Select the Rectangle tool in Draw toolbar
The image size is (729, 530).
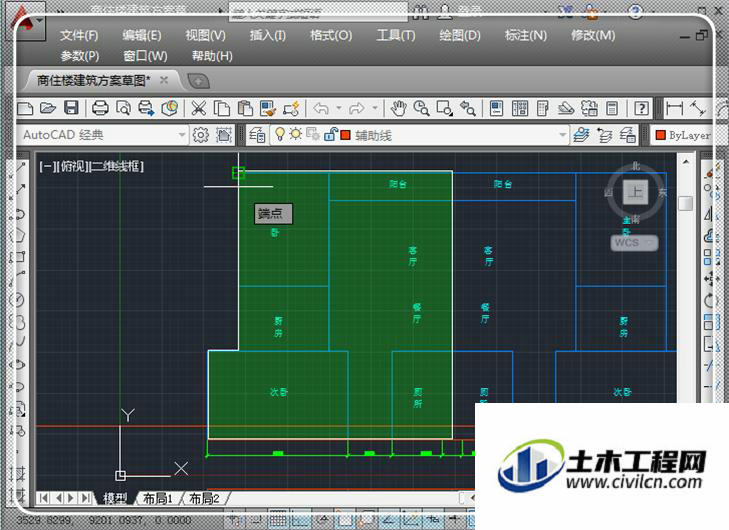click(18, 257)
